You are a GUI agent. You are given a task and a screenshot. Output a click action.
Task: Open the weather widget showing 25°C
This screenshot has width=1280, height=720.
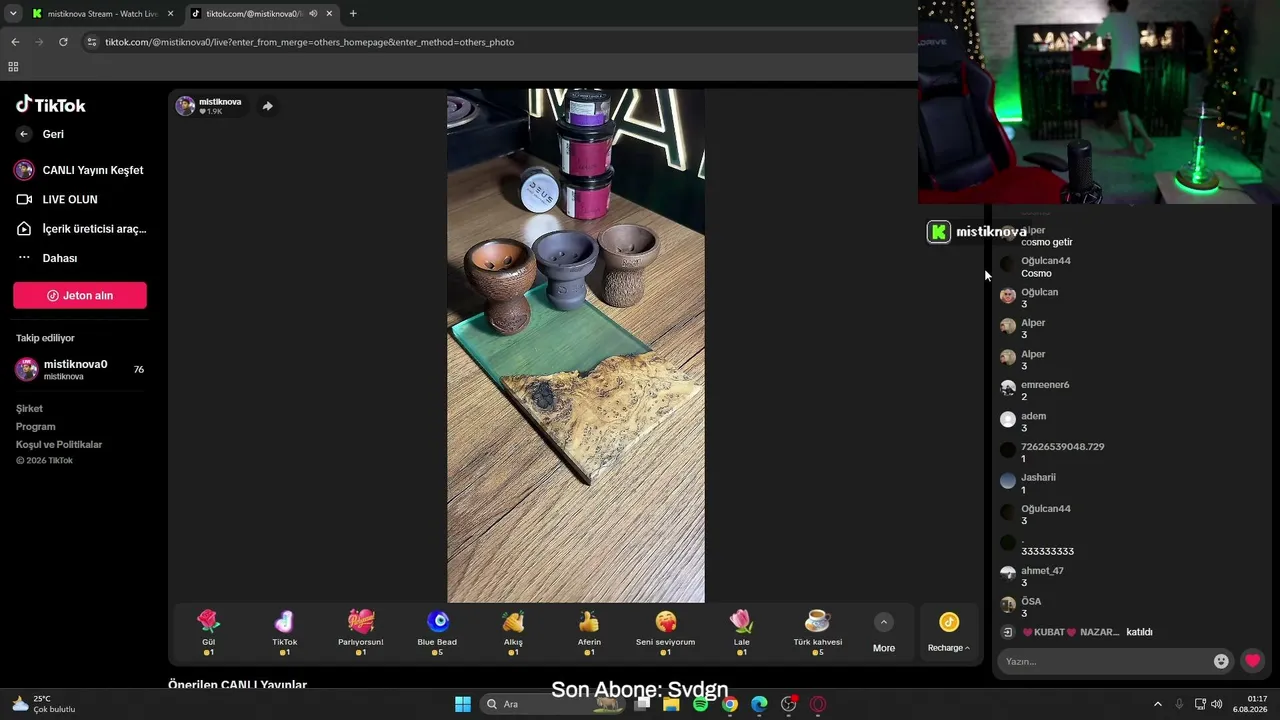[x=44, y=704]
